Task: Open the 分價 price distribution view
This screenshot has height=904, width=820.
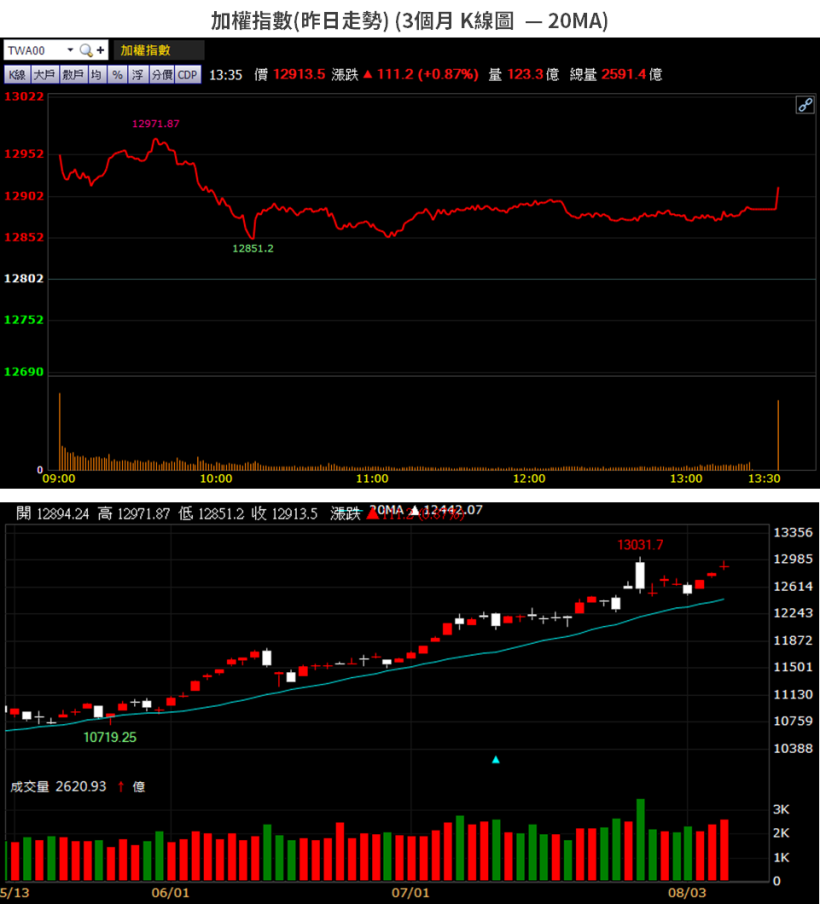Action: tap(162, 74)
